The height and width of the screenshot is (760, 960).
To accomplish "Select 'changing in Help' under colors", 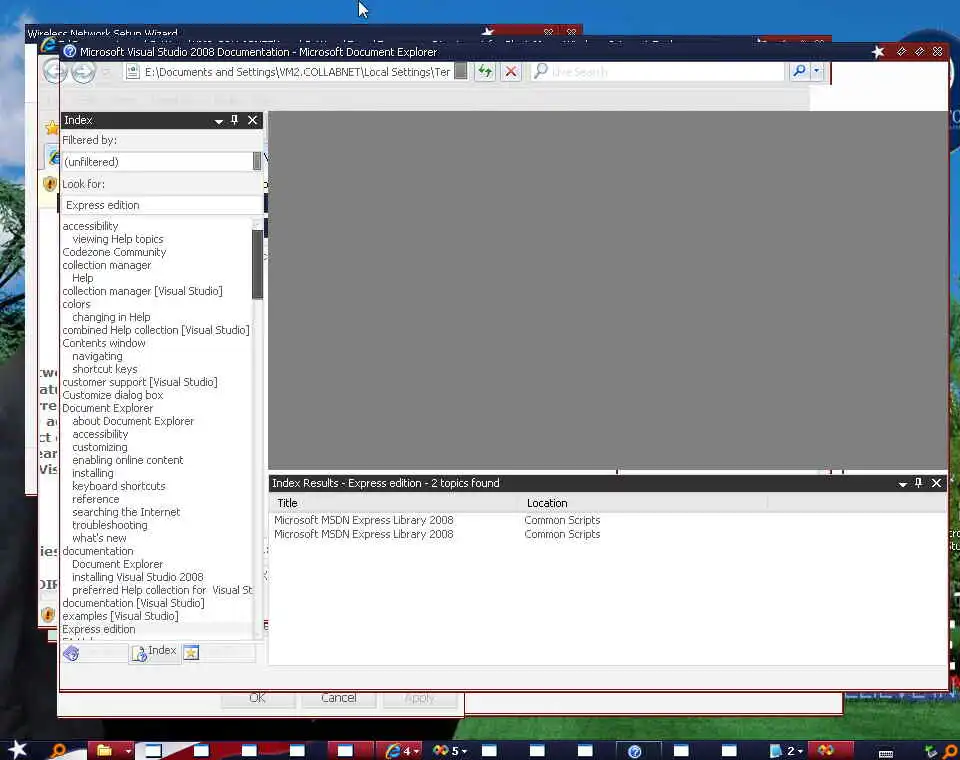I will [x=111, y=317].
